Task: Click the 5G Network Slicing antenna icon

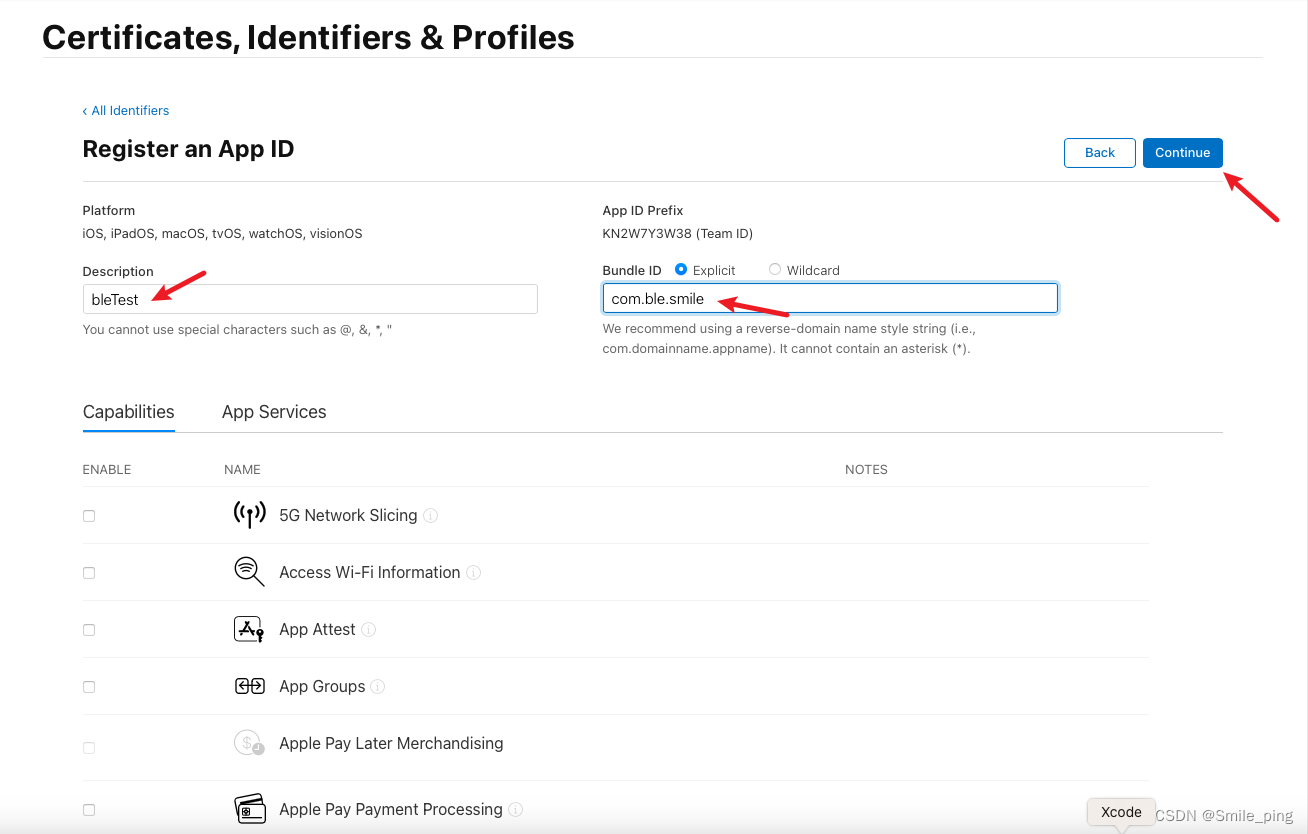Action: click(249, 515)
